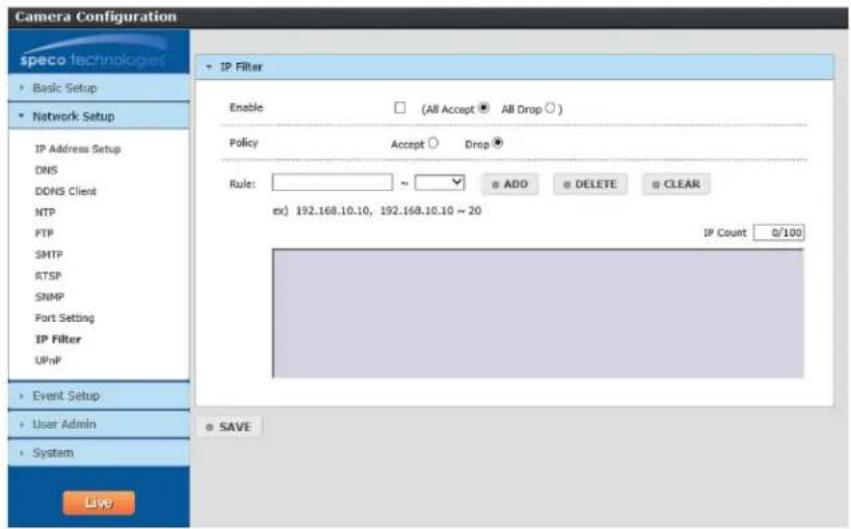851x529 pixels.
Task: Click the IP Count field showing 0/100
Action: [x=779, y=232]
